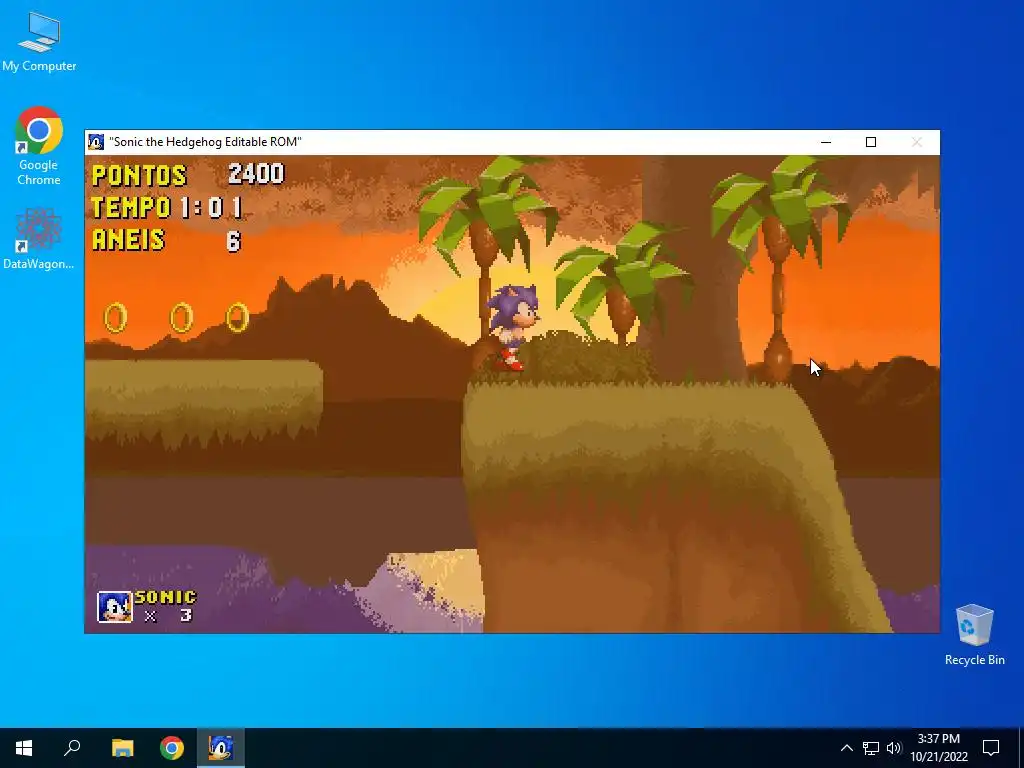
Task: Select the DataWagon desktop shortcut
Action: (39, 238)
